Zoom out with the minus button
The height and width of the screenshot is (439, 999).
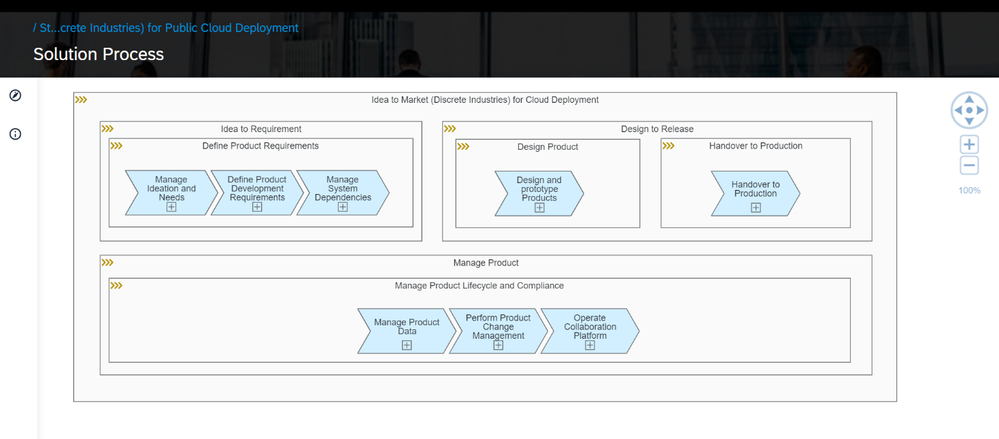point(969,166)
